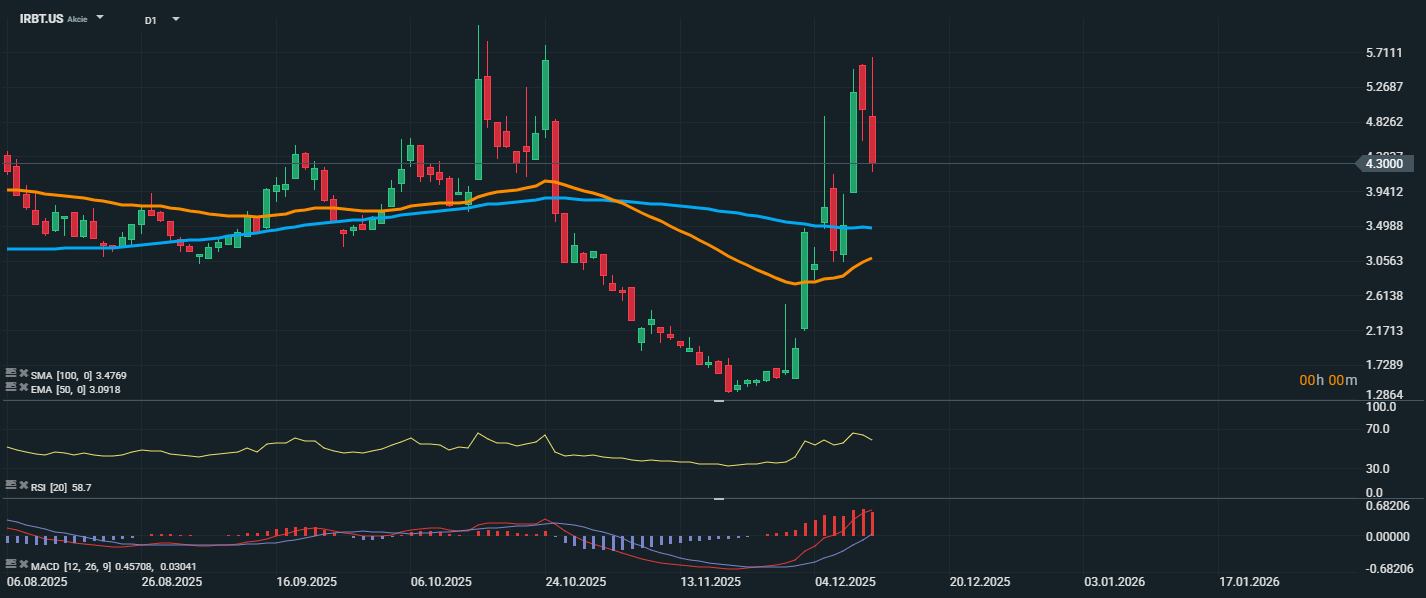
Task: Click the 04.12.2025 date on time axis
Action: pyautogui.click(x=845, y=582)
